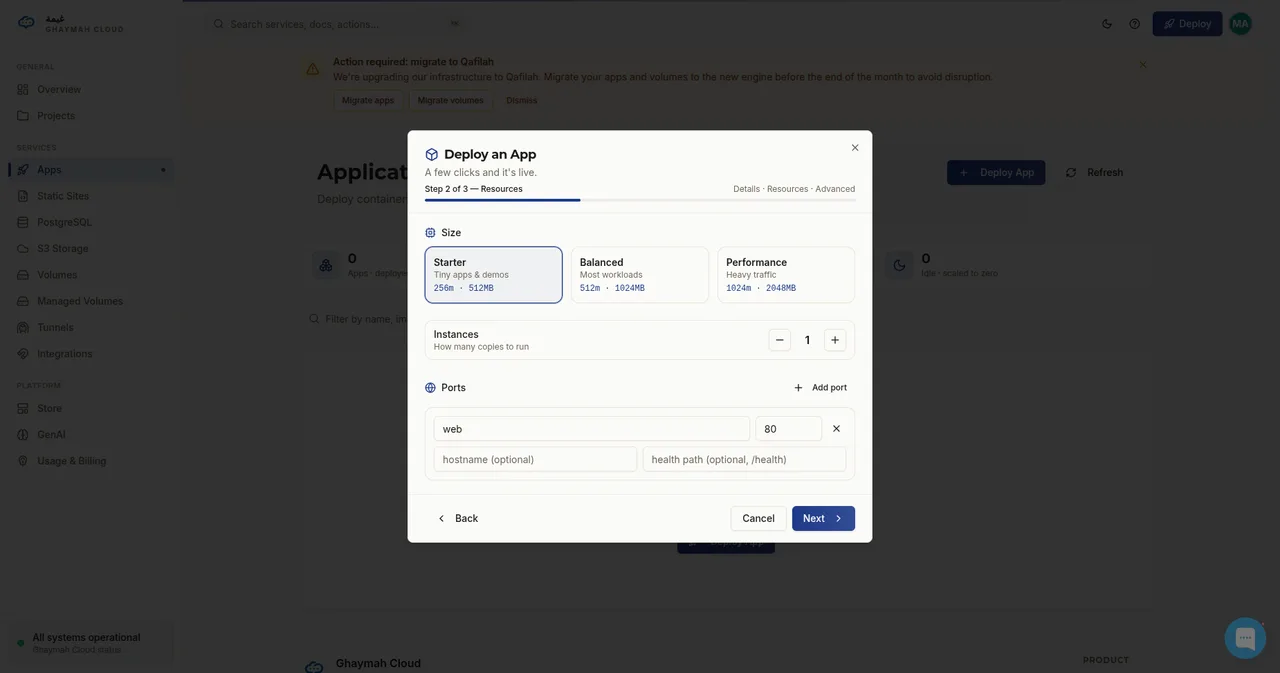Click the Migrate apps button
The width and height of the screenshot is (1280, 673).
[x=368, y=100]
